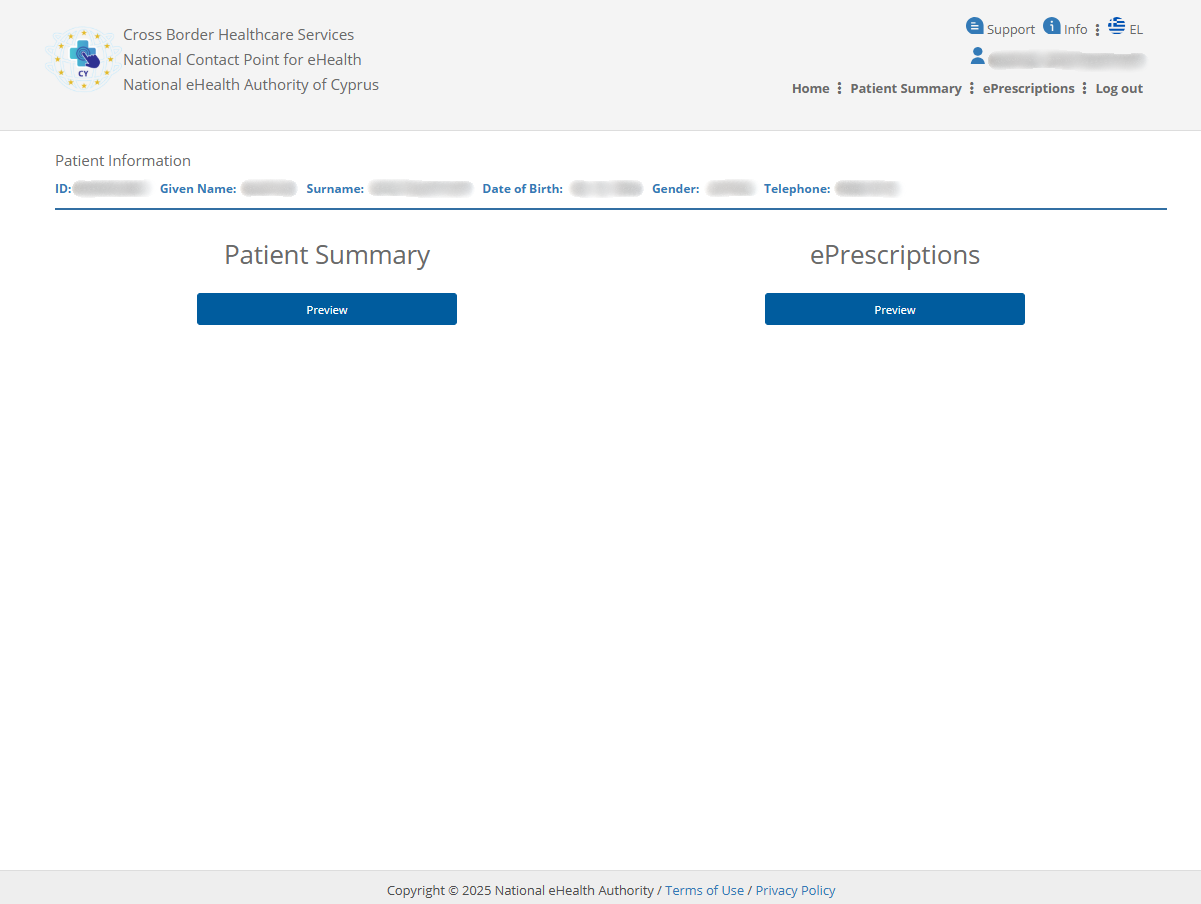The image size is (1201, 904).
Task: Click the Info circle icon
Action: (x=1051, y=26)
